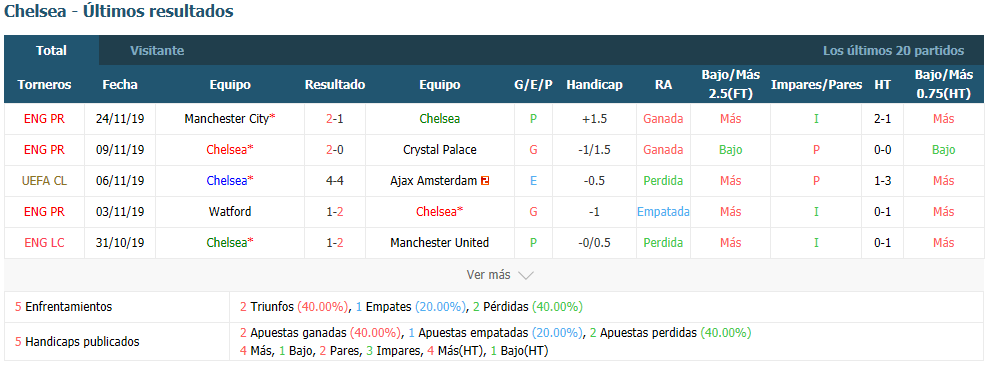Open the 2-1 Manchester City vs Chelsea result
Screen dimensions: 997x369
point(334,119)
